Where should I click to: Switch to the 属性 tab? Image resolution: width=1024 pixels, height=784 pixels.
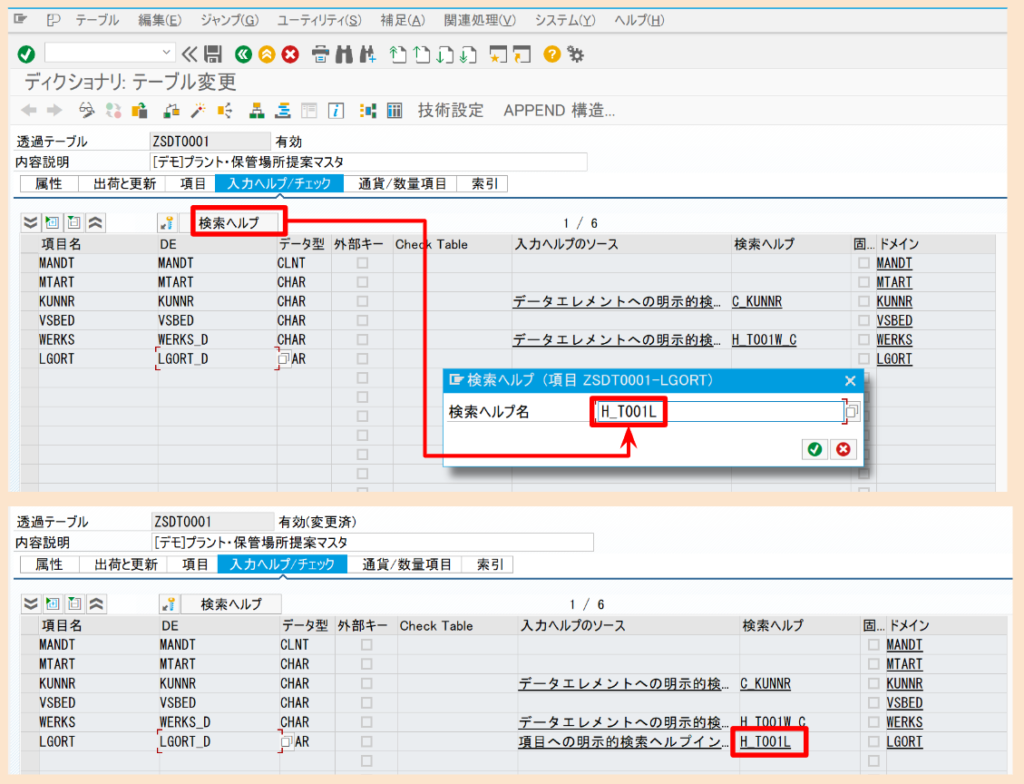coord(47,183)
